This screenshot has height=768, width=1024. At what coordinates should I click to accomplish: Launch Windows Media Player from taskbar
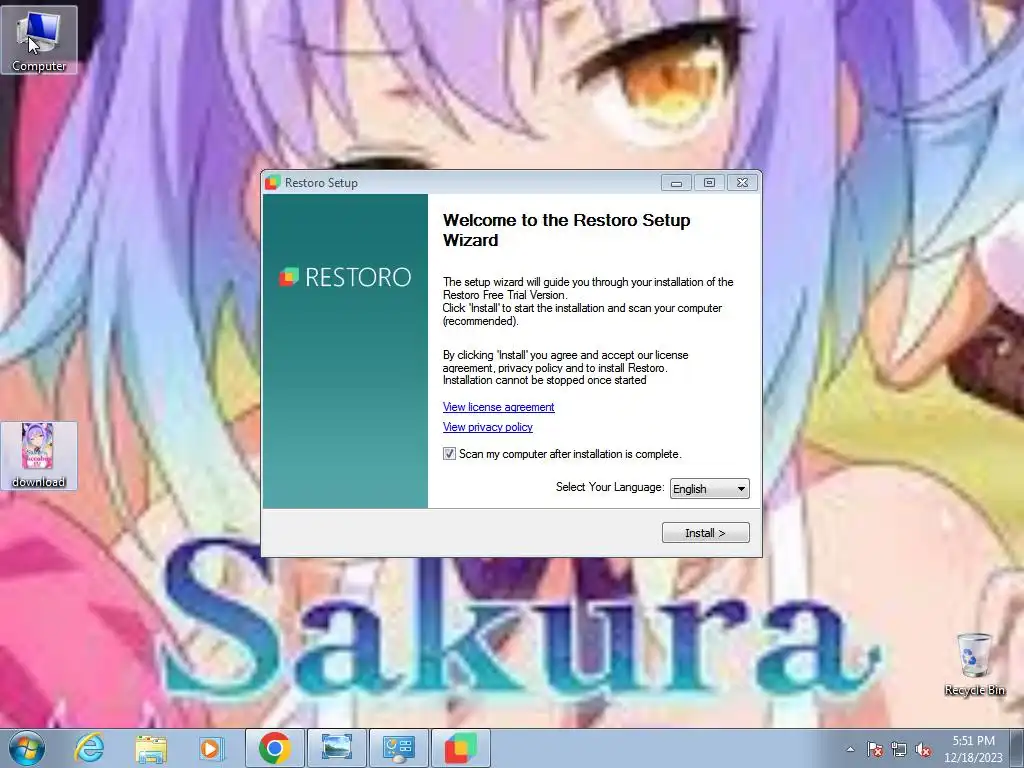click(212, 748)
